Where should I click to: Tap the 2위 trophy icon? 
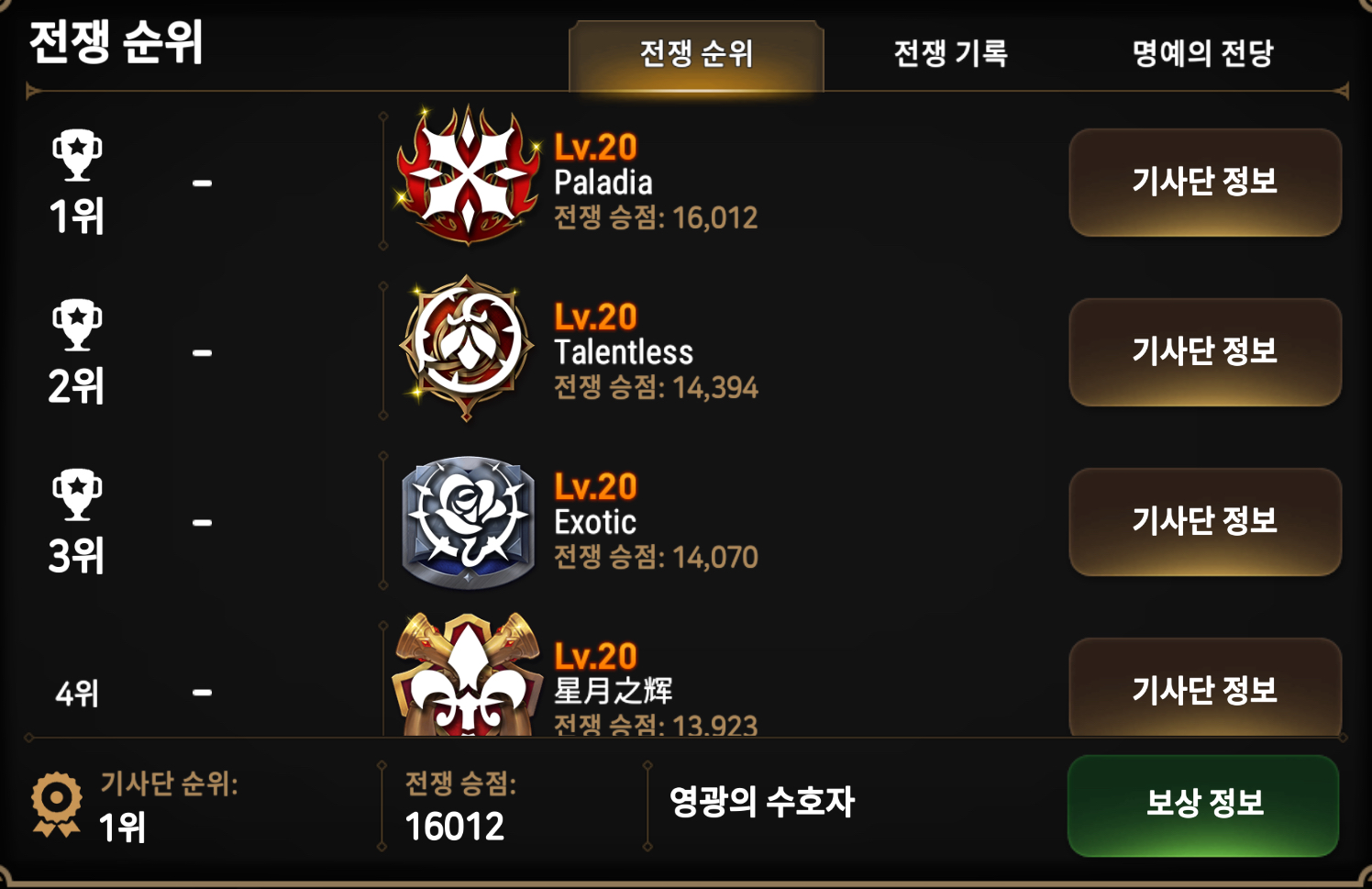77,325
